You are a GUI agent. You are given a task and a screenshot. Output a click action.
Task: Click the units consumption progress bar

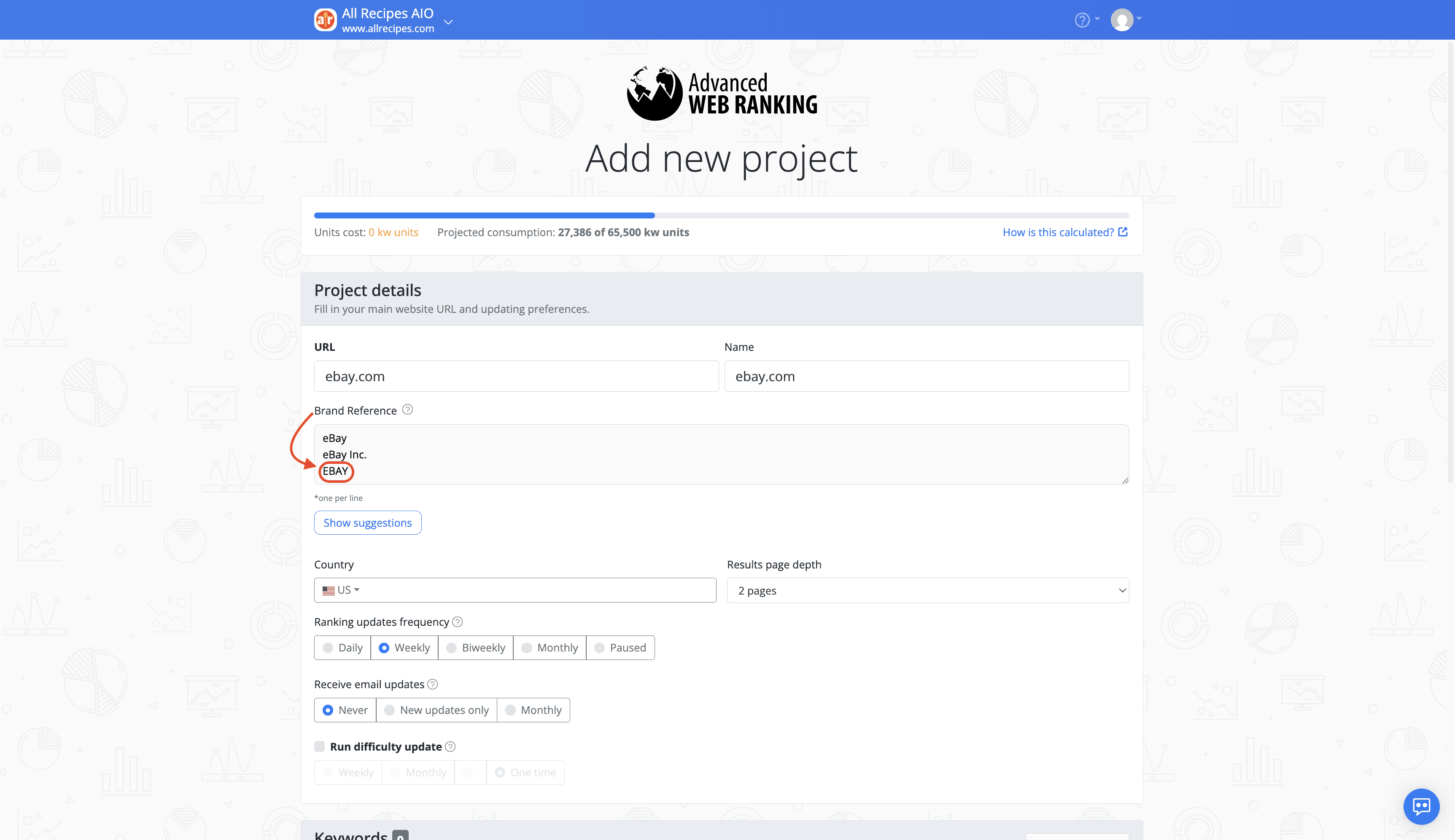coord(721,215)
